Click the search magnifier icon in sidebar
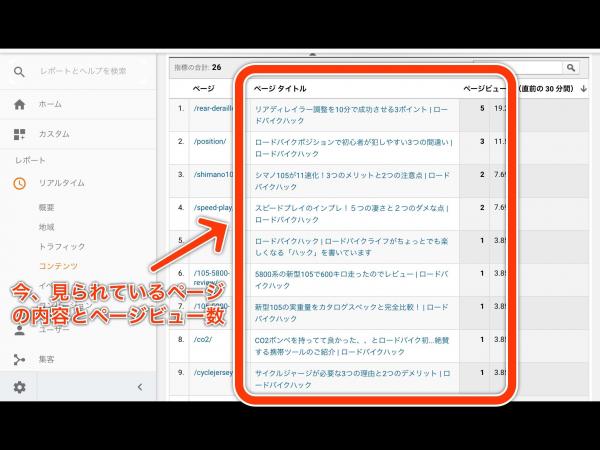Image resolution: width=600 pixels, height=450 pixels. [x=19, y=72]
